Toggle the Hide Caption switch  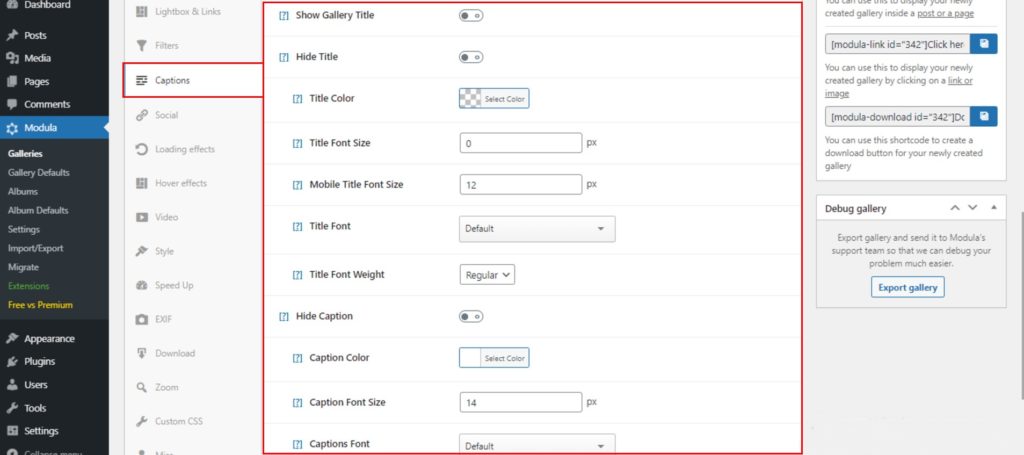[x=471, y=317]
